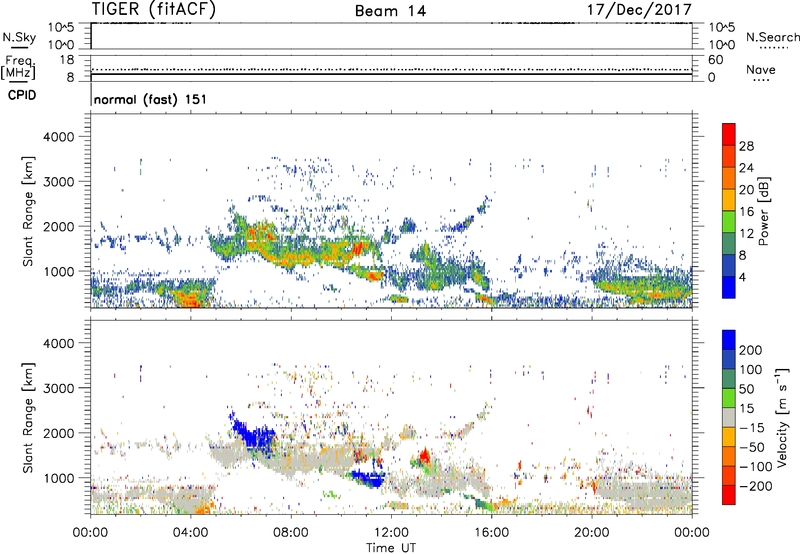Pick the red top segment of Power colorbar

[x=729, y=134]
